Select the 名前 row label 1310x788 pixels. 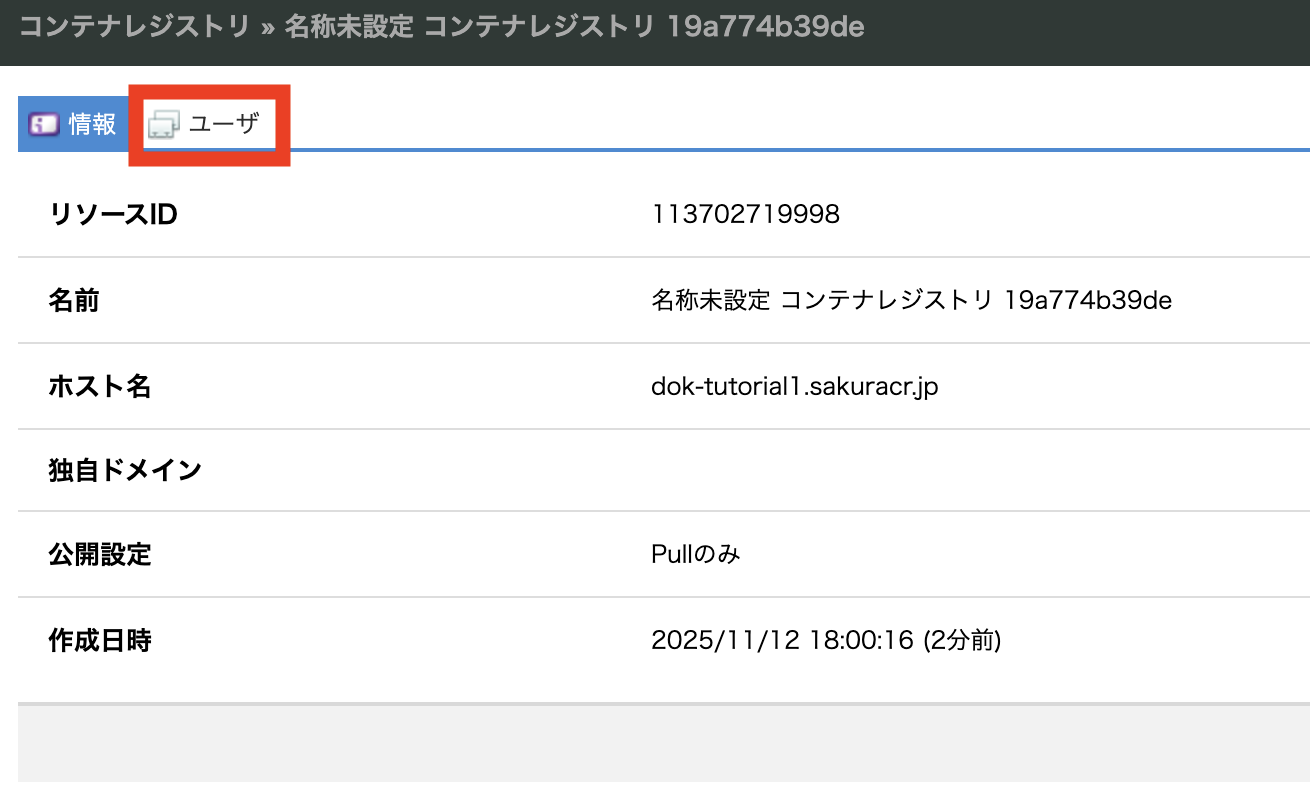(74, 300)
